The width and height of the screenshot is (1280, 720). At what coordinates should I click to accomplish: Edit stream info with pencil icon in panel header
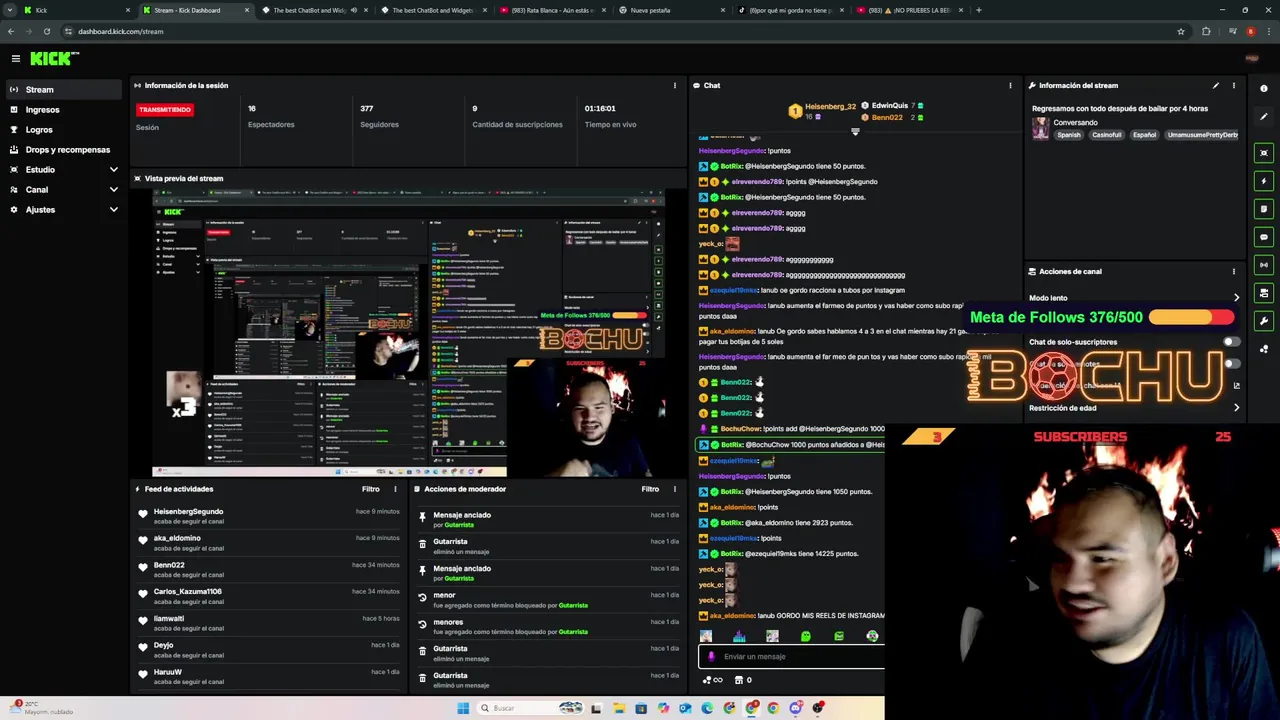click(1216, 86)
